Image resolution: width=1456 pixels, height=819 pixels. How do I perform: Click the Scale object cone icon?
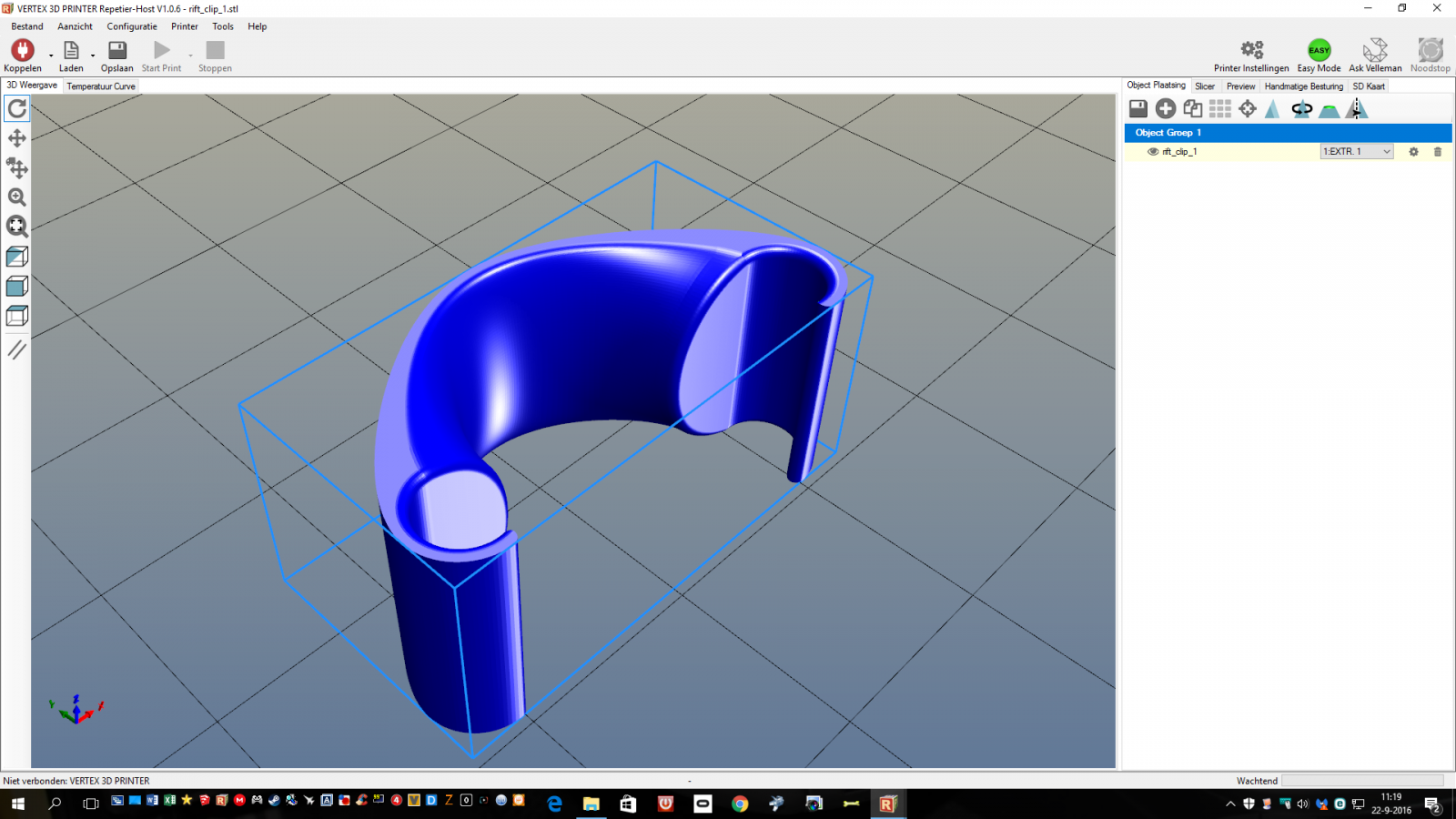(x=1273, y=109)
